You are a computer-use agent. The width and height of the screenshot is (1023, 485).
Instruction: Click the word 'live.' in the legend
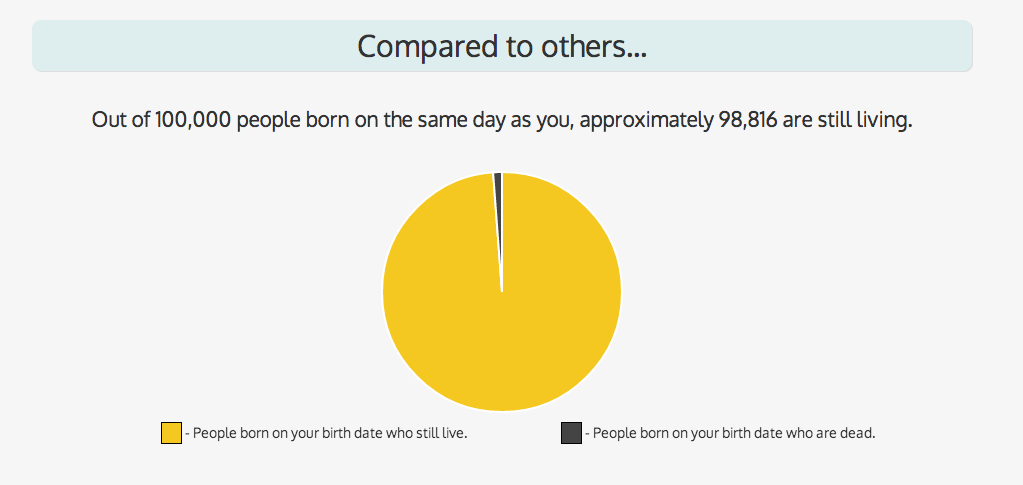coord(453,434)
